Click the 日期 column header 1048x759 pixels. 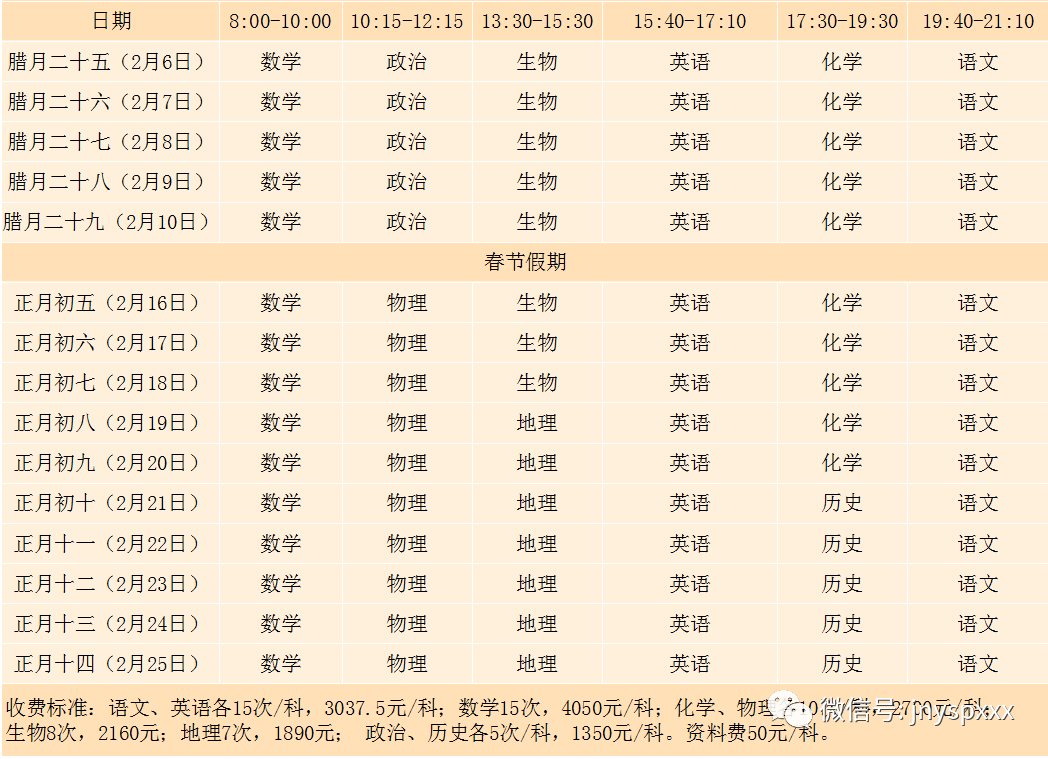[111, 21]
